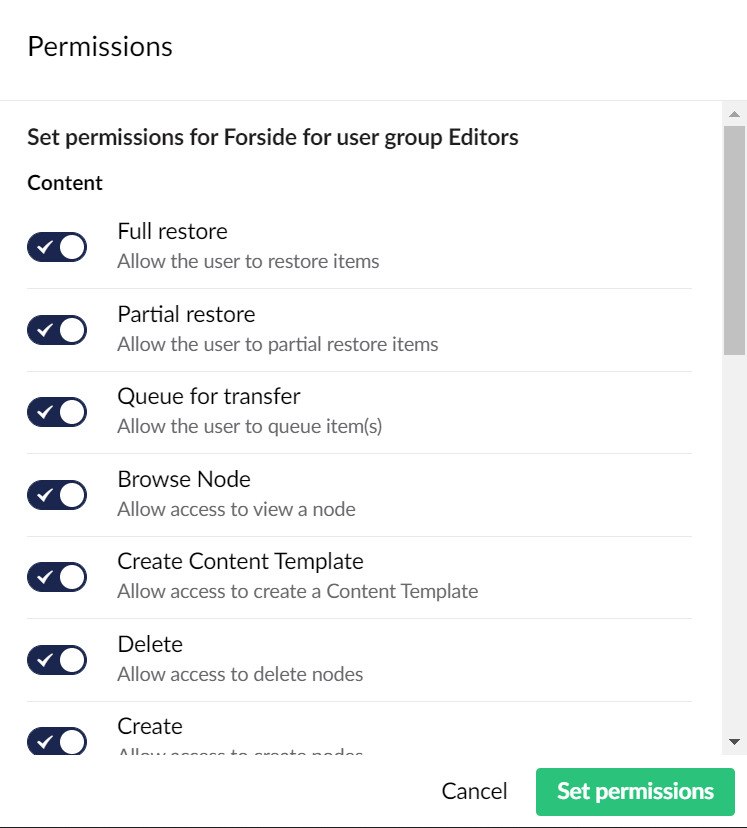
Task: Toggle off Browse Node access
Action: tap(56, 494)
